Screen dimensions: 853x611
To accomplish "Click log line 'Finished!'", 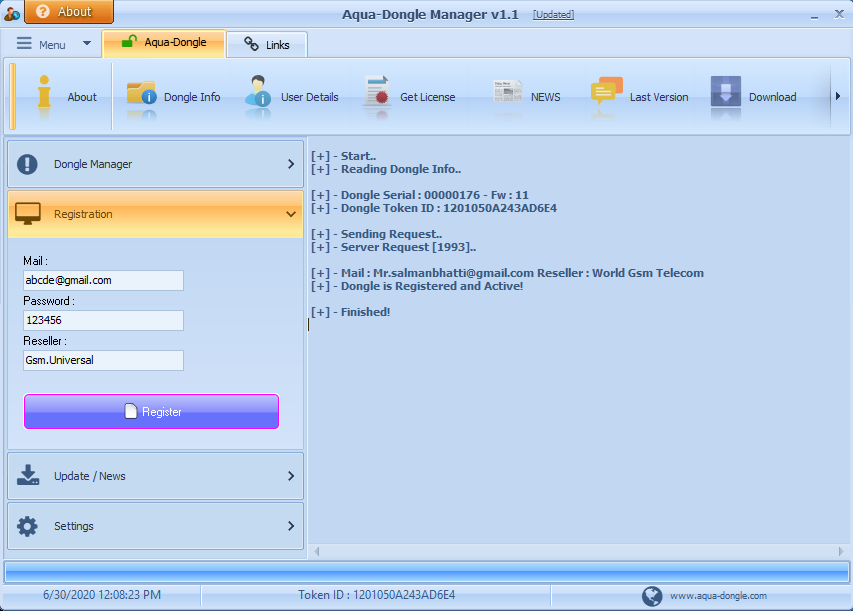I will (350, 312).
